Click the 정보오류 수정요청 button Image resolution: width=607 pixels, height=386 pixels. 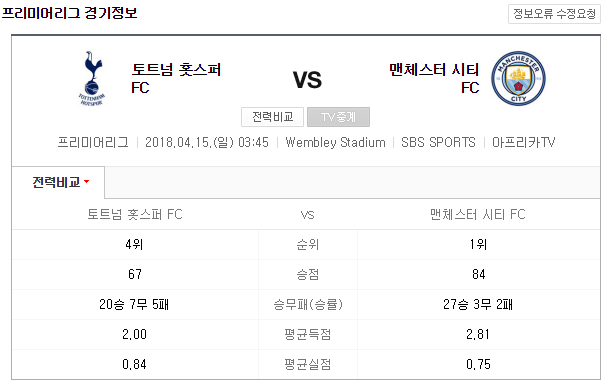tap(554, 14)
